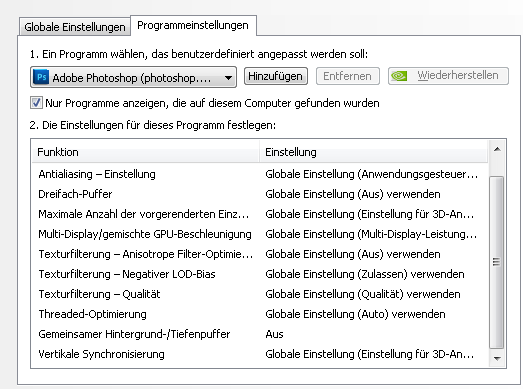The image size is (523, 389).
Task: Open Antialiasing – Einstellung setting value dropdown
Action: click(x=372, y=174)
